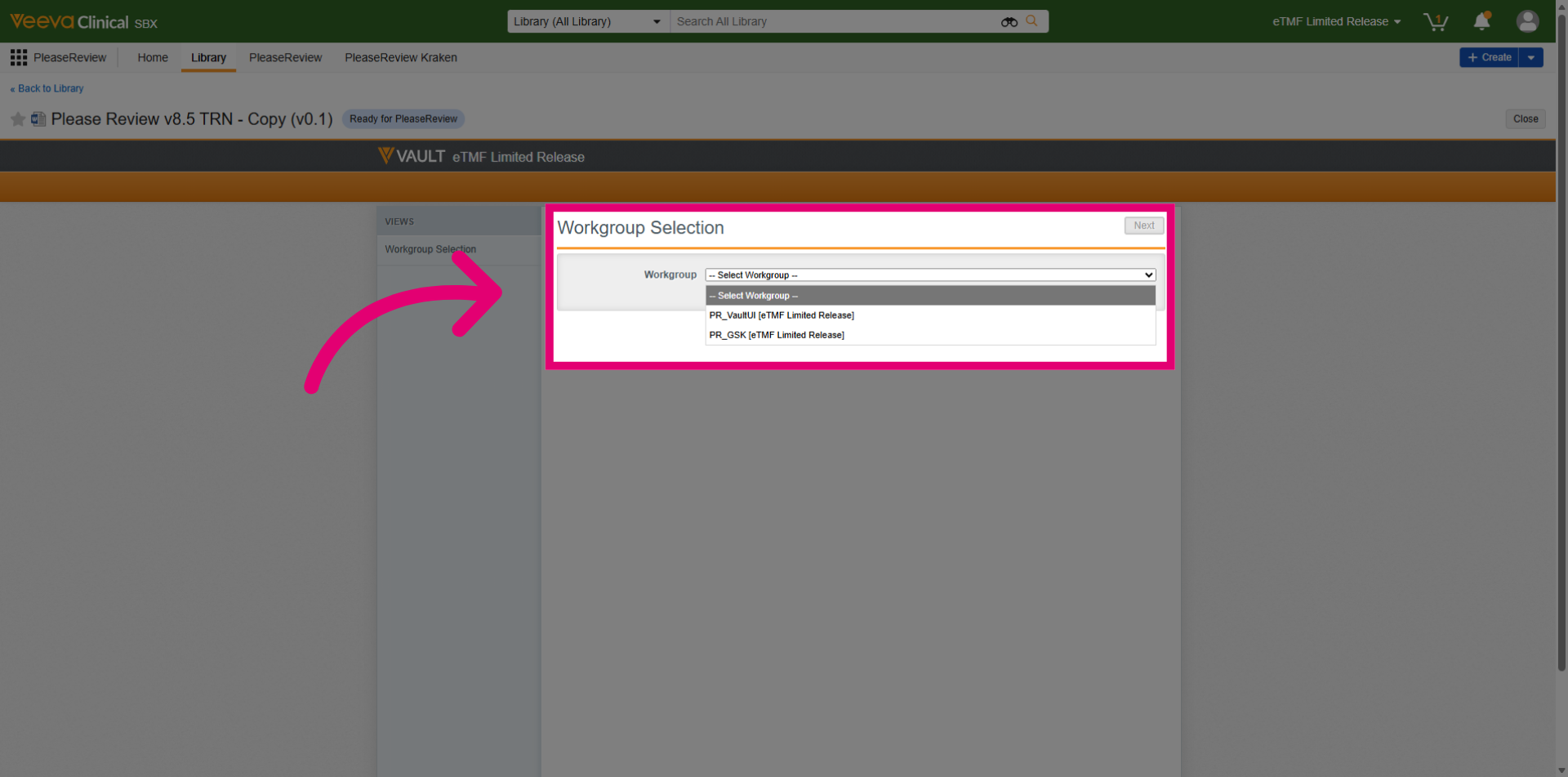
Task: Go to the Home tab
Action: click(x=153, y=57)
